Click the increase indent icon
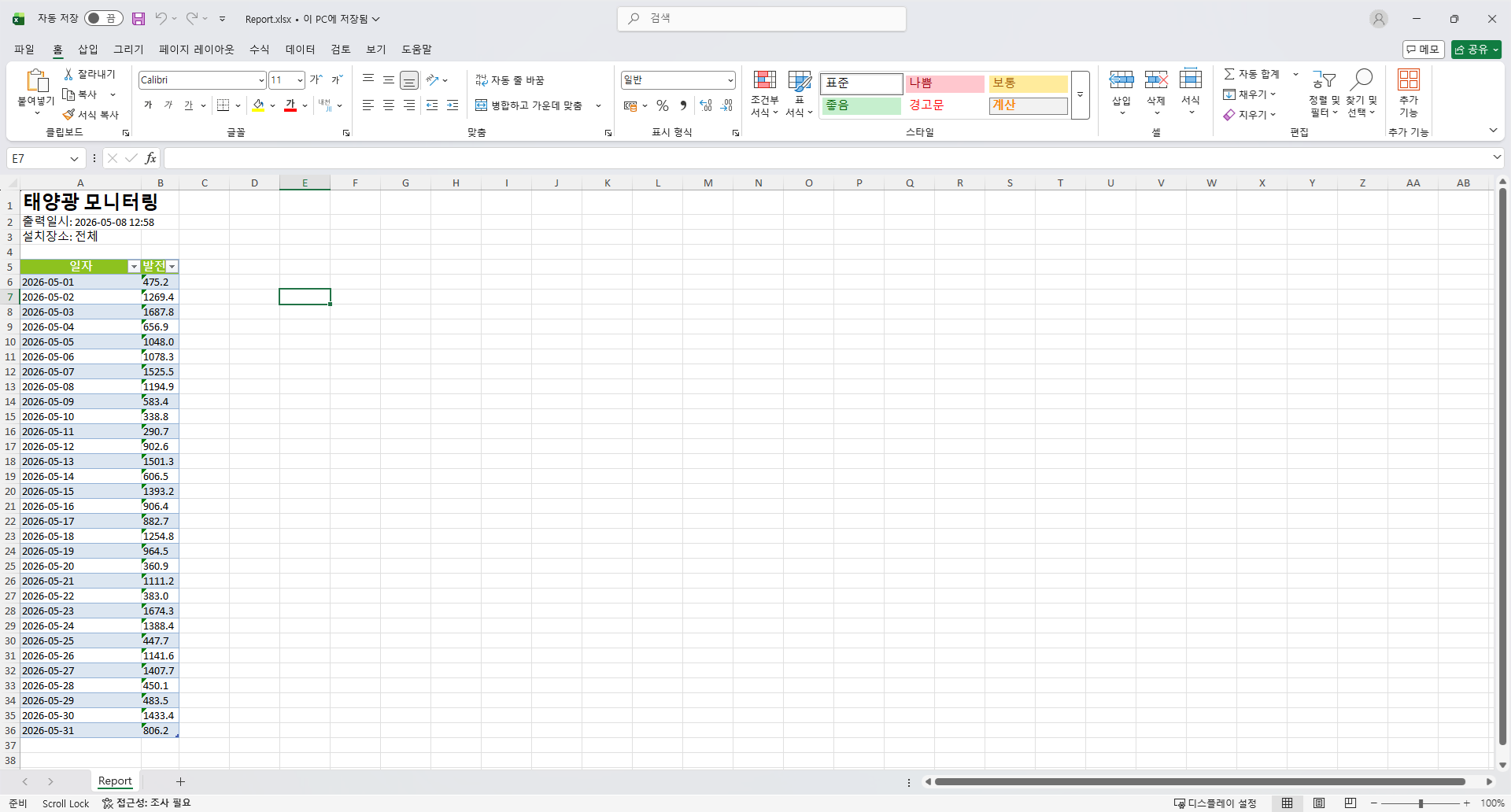 [x=453, y=105]
